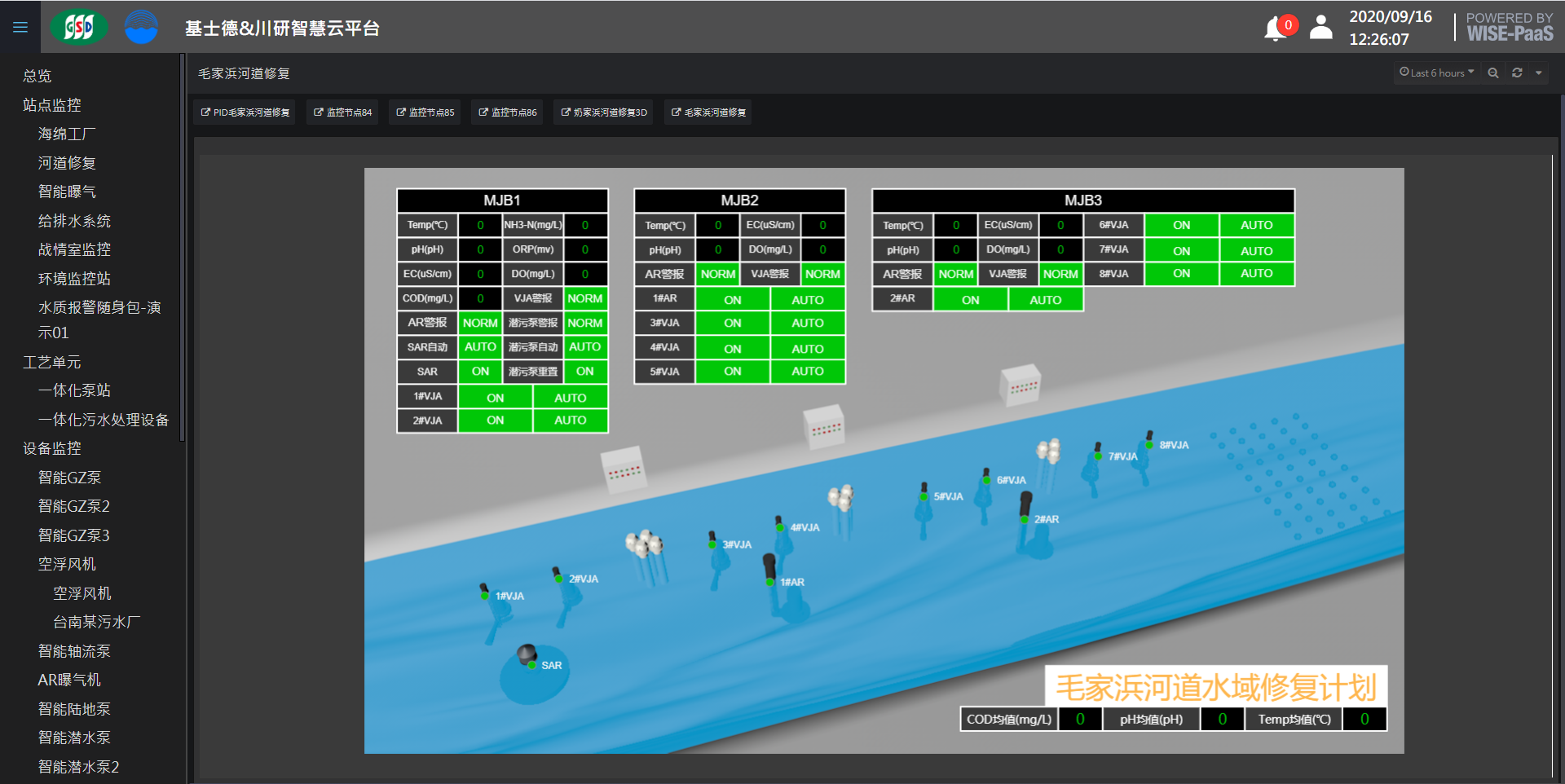Toggle MJB2 3#VJA AUTO mode
This screenshot has height=784, width=1565.
pyautogui.click(x=807, y=324)
